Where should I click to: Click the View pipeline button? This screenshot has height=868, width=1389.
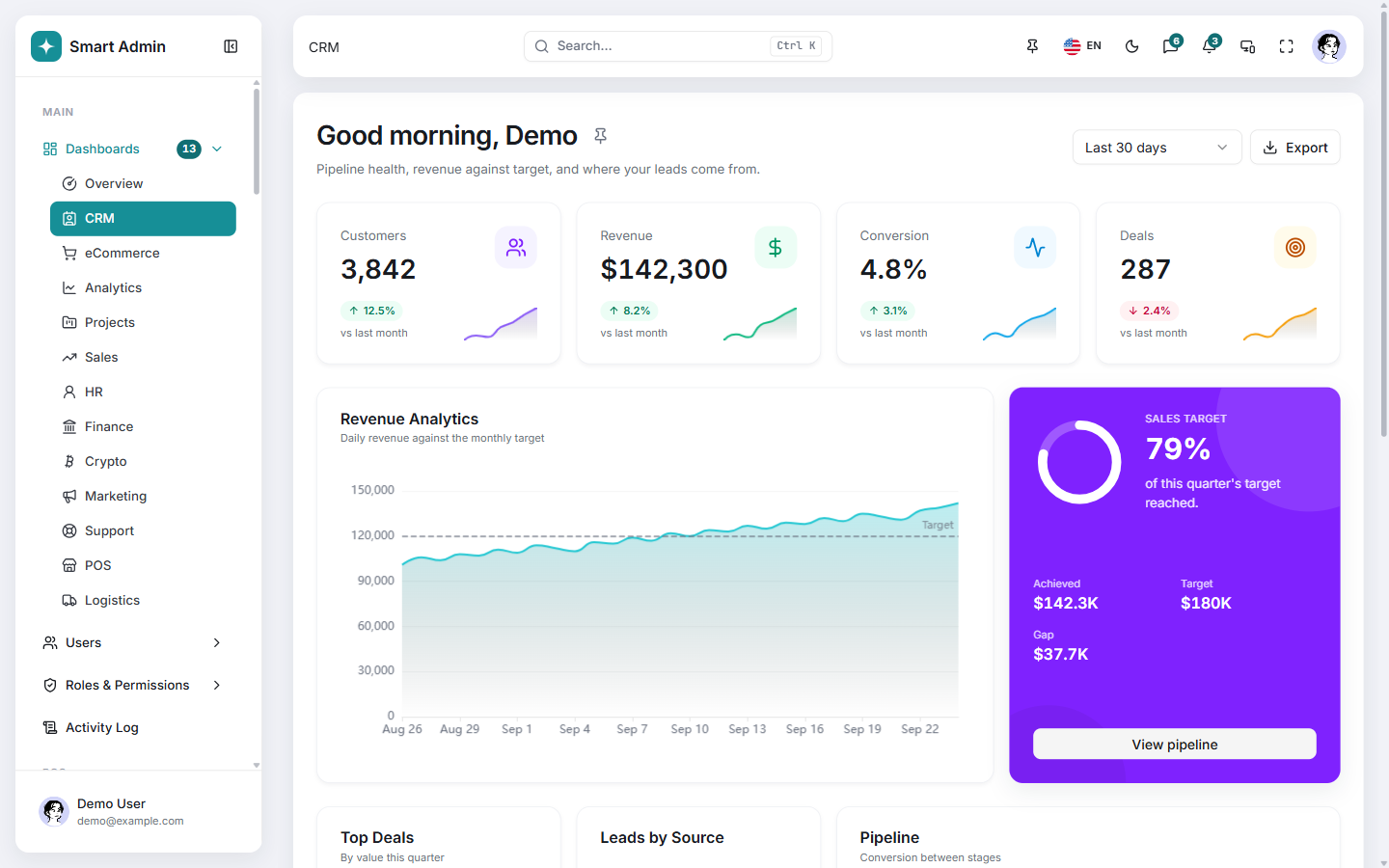coord(1175,744)
